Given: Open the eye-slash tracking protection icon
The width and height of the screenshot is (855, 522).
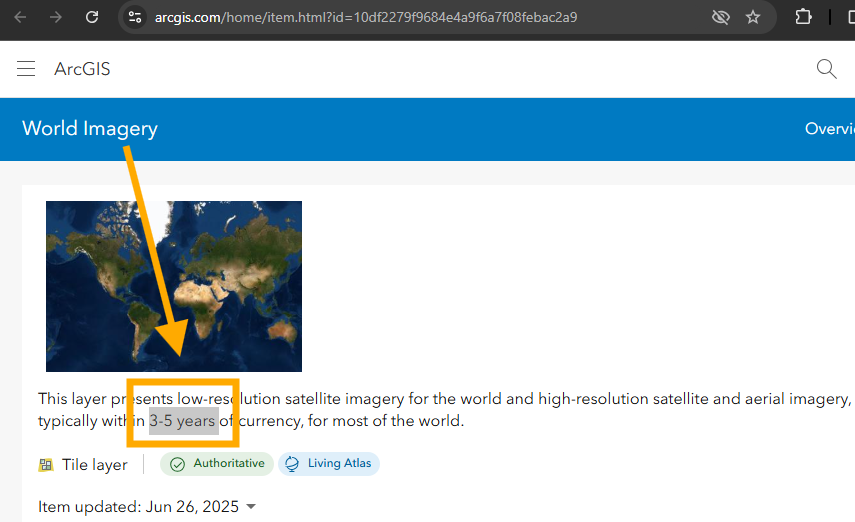Looking at the screenshot, I should click(720, 17).
